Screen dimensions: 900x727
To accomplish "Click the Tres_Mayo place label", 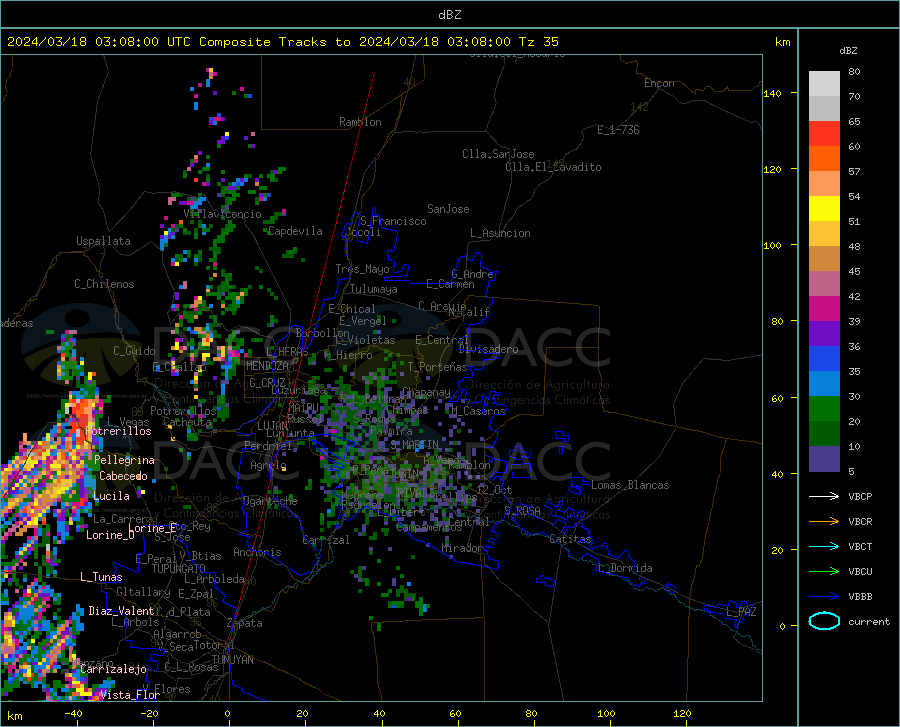I will point(362,269).
